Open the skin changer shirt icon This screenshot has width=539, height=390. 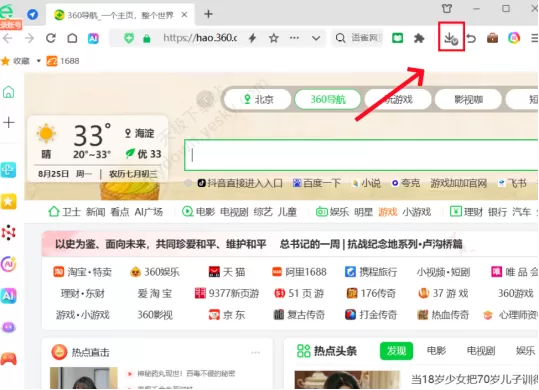click(447, 8)
